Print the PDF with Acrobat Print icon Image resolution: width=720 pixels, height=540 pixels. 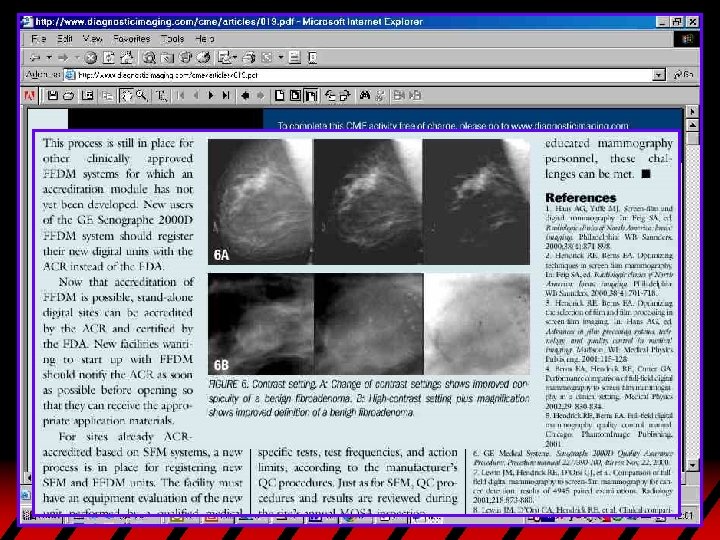click(x=69, y=96)
